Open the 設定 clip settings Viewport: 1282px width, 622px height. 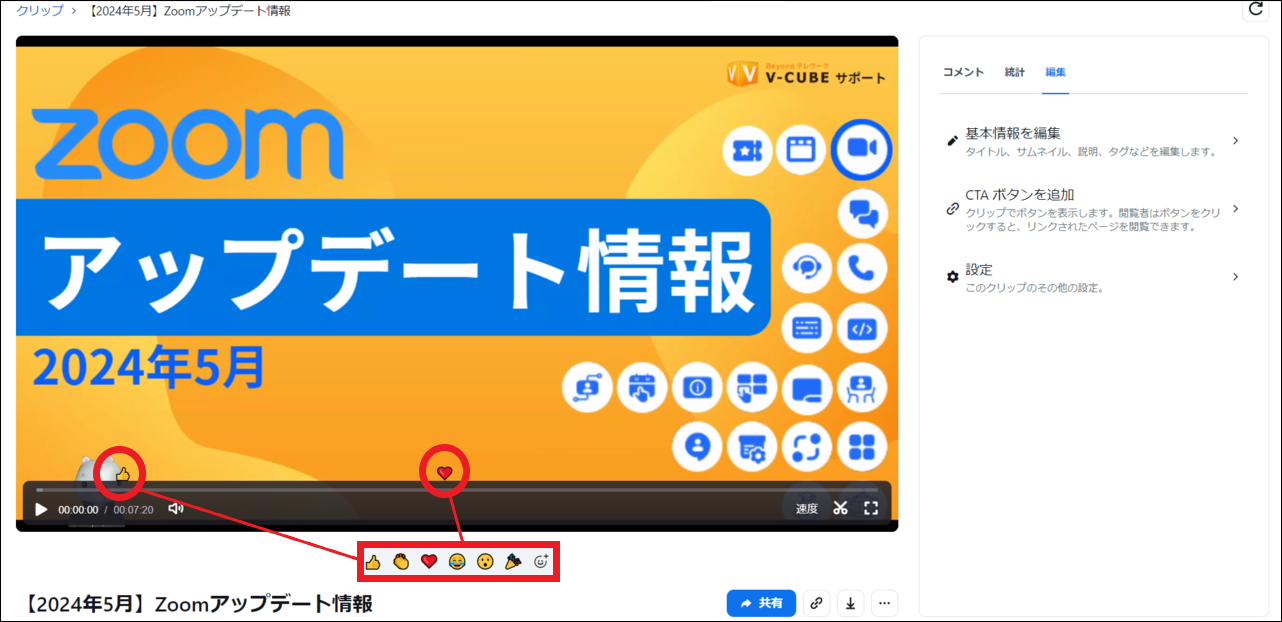coord(1093,278)
